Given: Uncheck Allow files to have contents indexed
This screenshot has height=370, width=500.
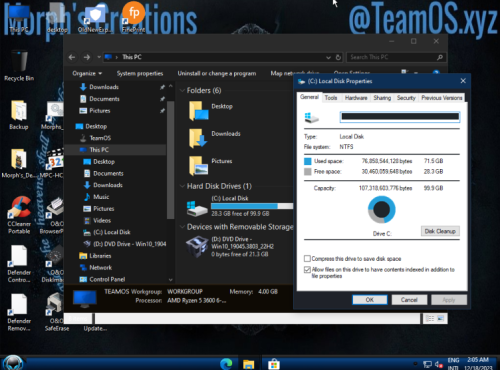Looking at the screenshot, I should pyautogui.click(x=307, y=269).
